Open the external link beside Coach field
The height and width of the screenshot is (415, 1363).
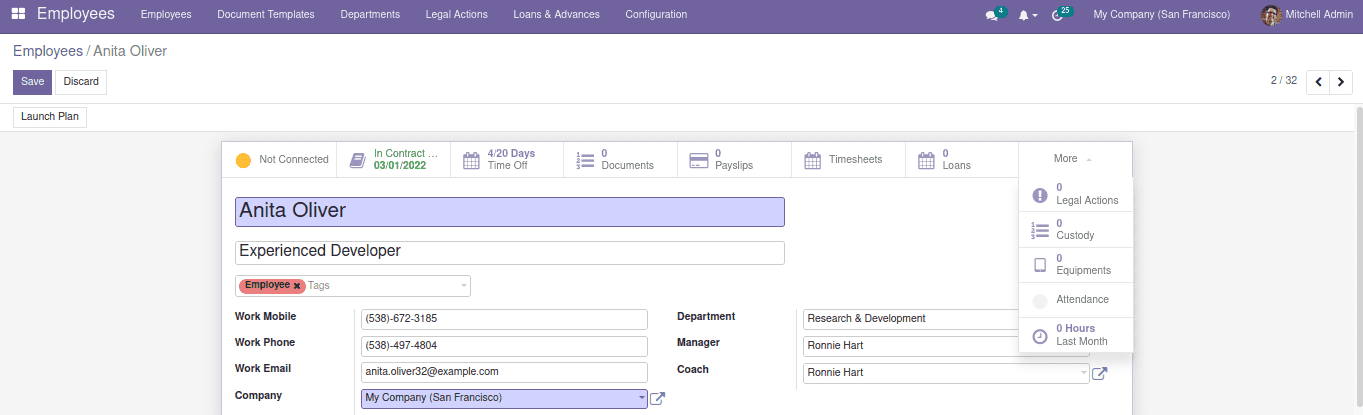(x=1099, y=373)
